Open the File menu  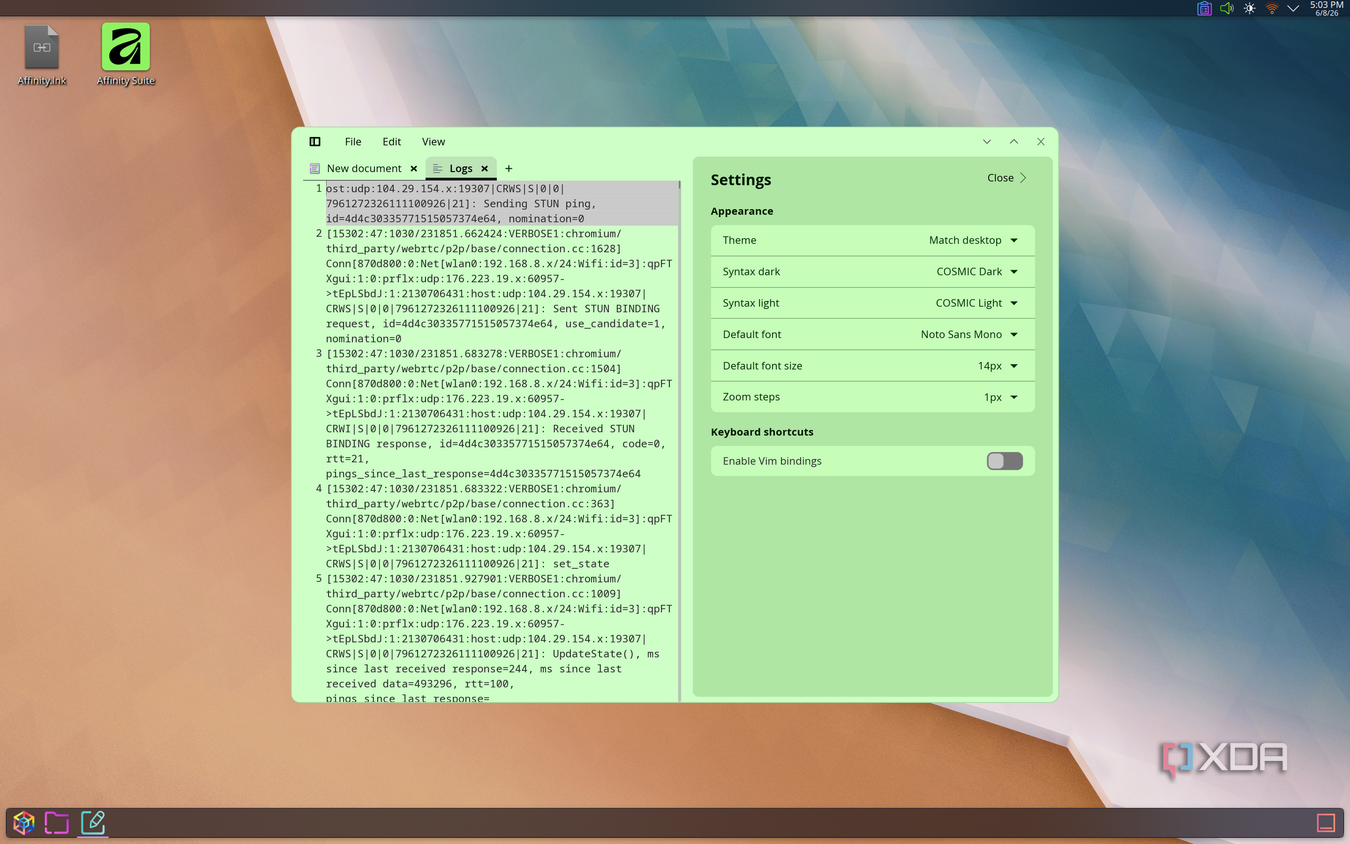tap(353, 142)
